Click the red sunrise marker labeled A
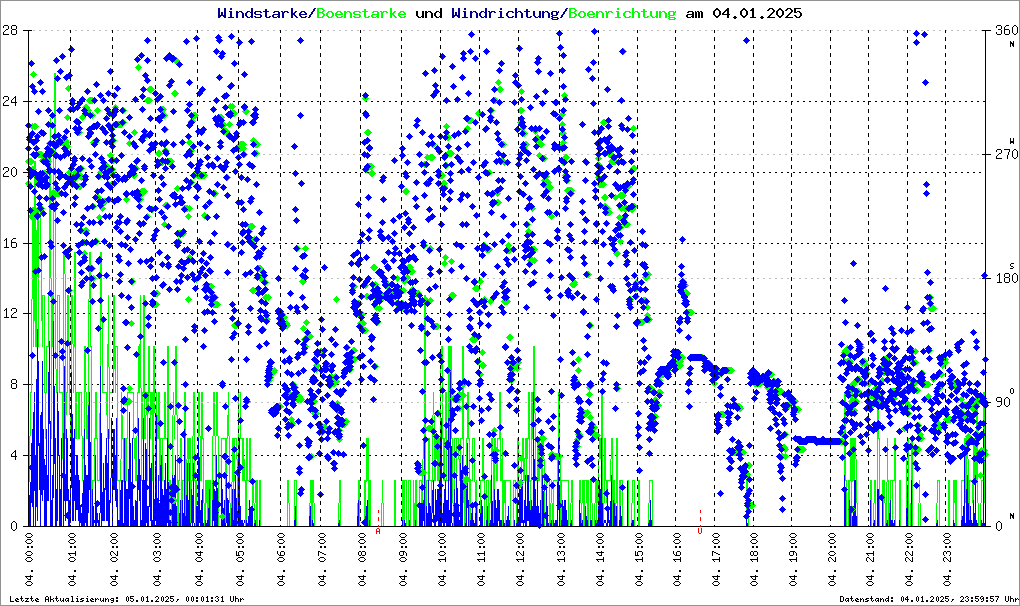Image resolution: width=1020 pixels, height=606 pixels. (x=378, y=530)
